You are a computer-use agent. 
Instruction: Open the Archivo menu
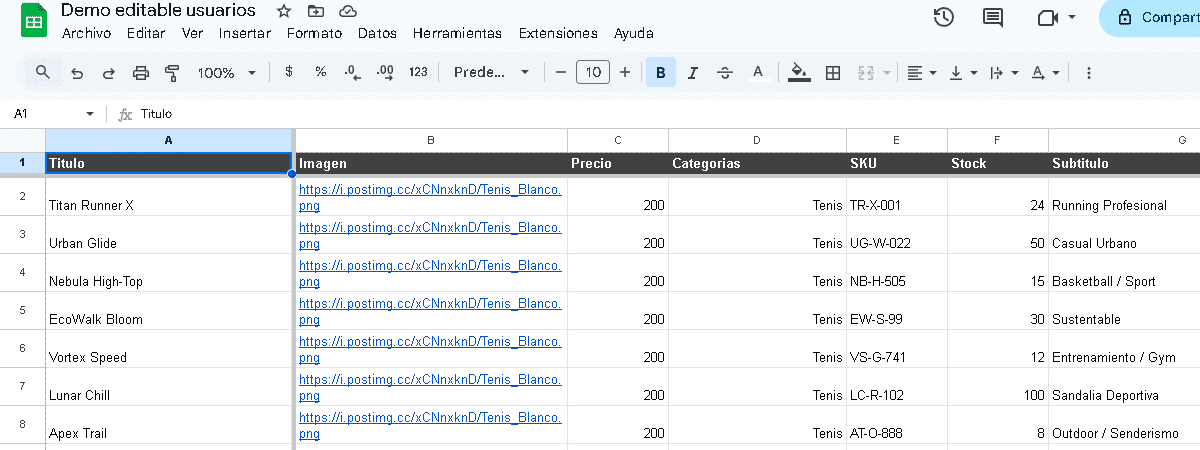[86, 33]
